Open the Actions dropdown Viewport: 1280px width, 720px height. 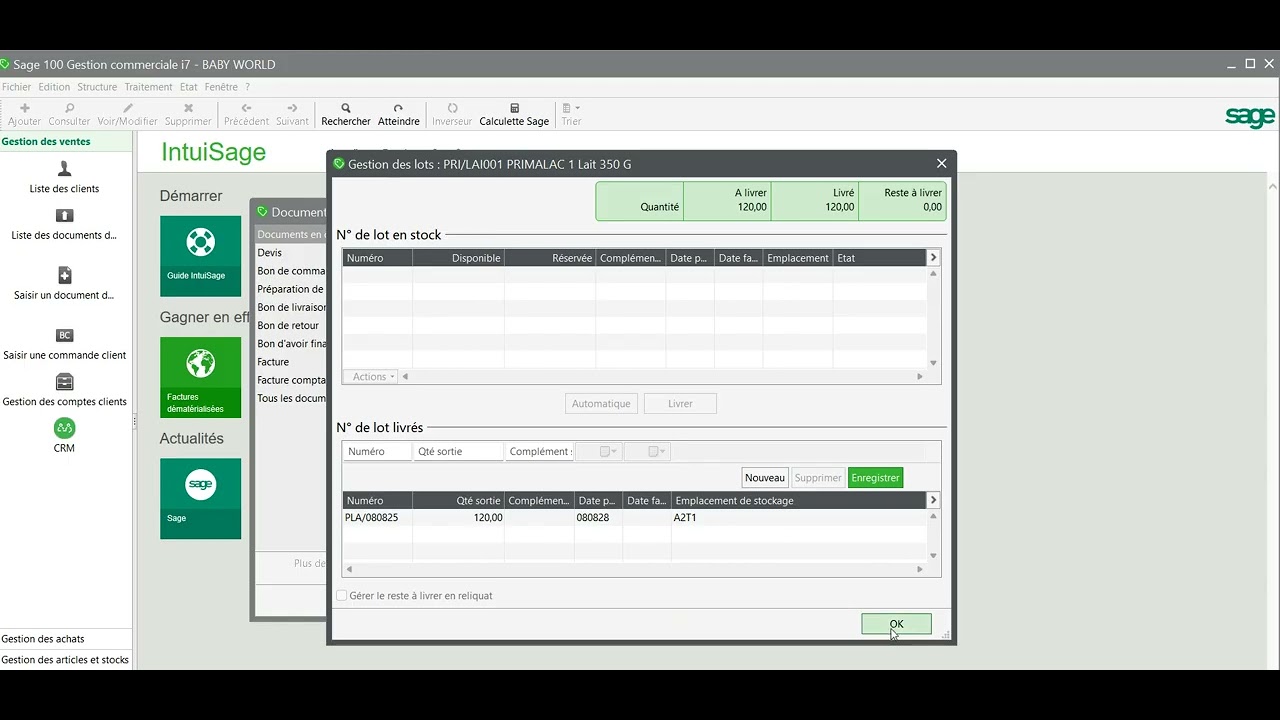point(373,377)
